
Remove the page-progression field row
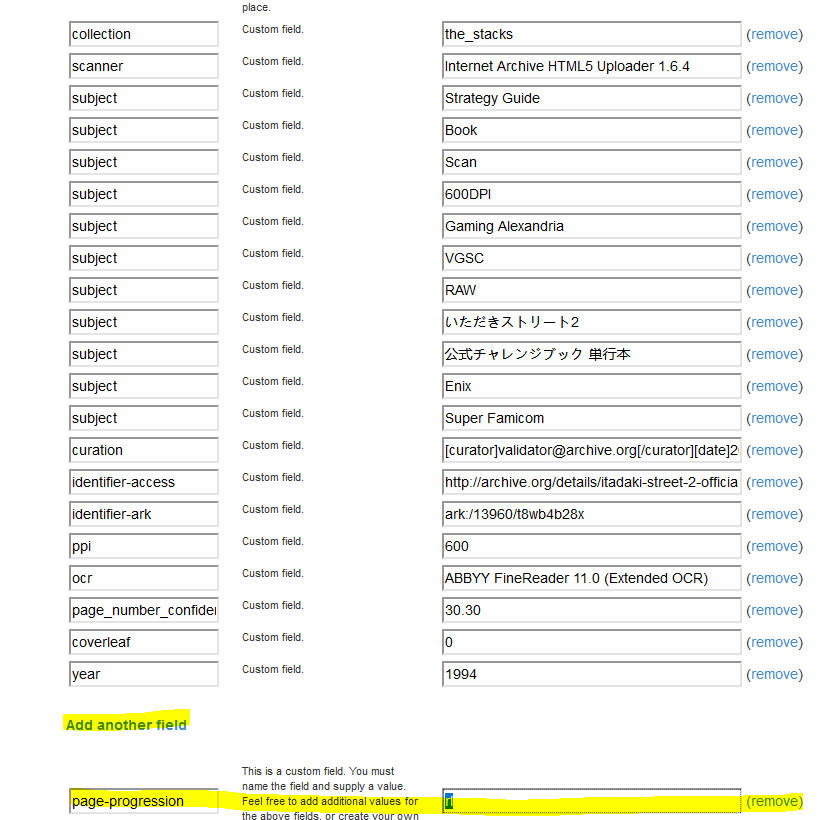775,802
